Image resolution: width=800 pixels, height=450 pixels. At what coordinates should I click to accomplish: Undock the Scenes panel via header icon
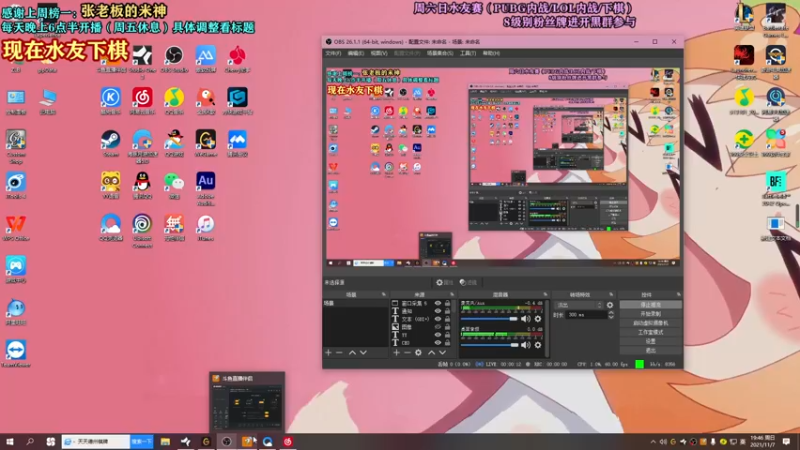(384, 294)
